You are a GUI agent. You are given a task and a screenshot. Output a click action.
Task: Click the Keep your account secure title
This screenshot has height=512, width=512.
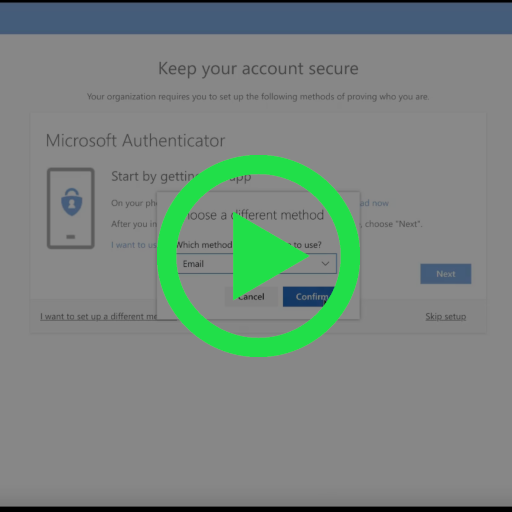click(x=258, y=69)
